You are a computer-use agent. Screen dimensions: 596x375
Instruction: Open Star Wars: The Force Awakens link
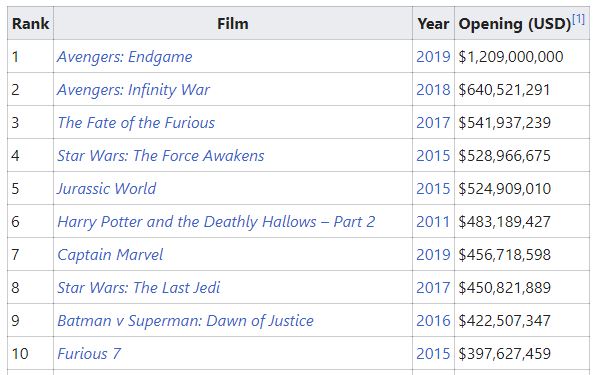161,156
